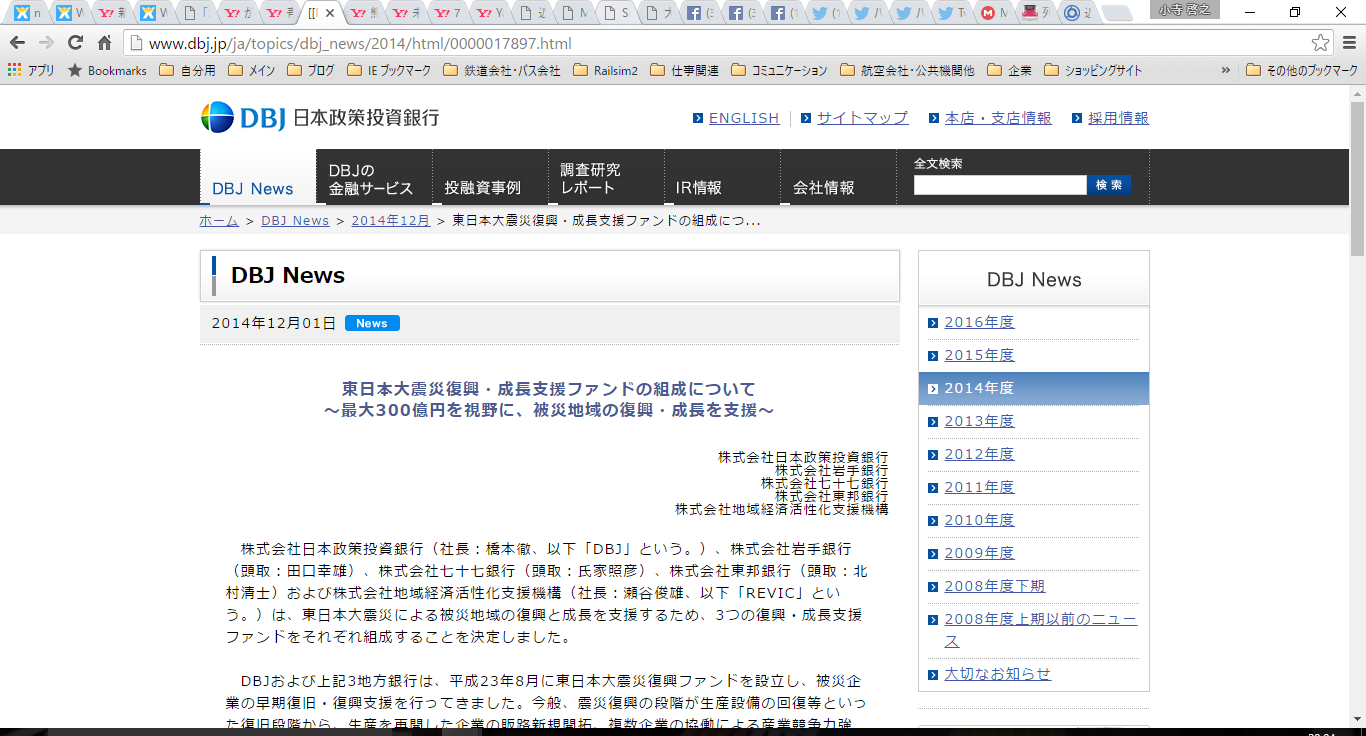Viewport: 1366px width, 736px height.
Task: Select the highlighted 2014年度 sidebar item
Action: click(x=1034, y=388)
